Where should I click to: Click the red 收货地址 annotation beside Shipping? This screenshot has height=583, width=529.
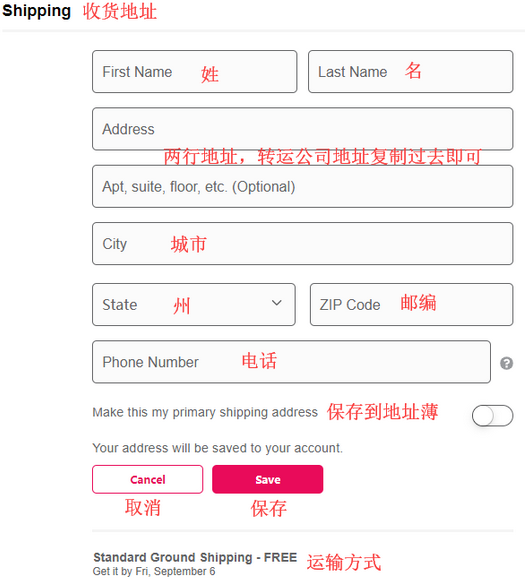(x=120, y=11)
